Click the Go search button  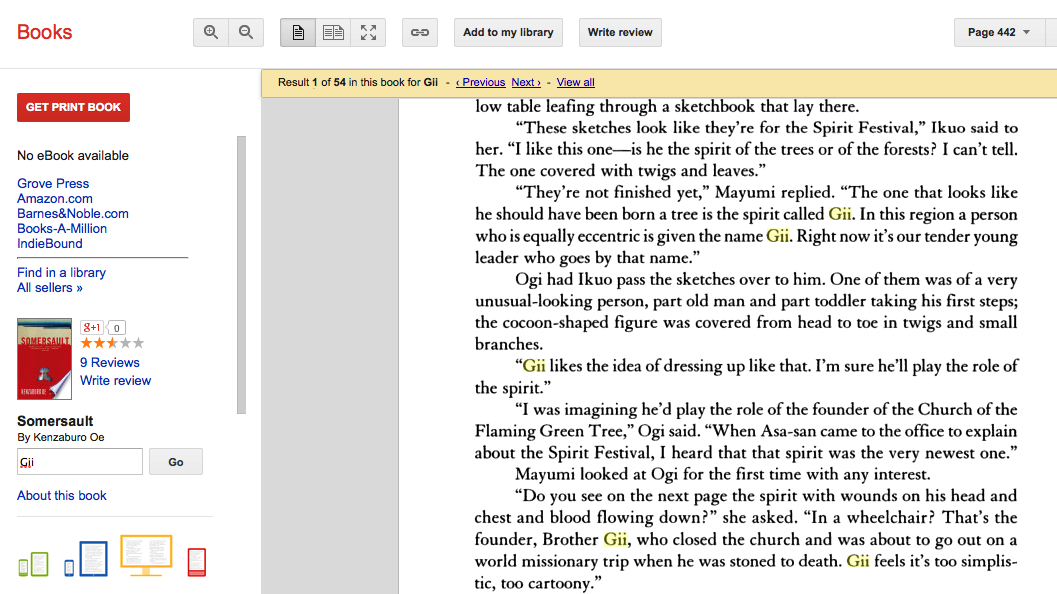pyautogui.click(x=176, y=462)
